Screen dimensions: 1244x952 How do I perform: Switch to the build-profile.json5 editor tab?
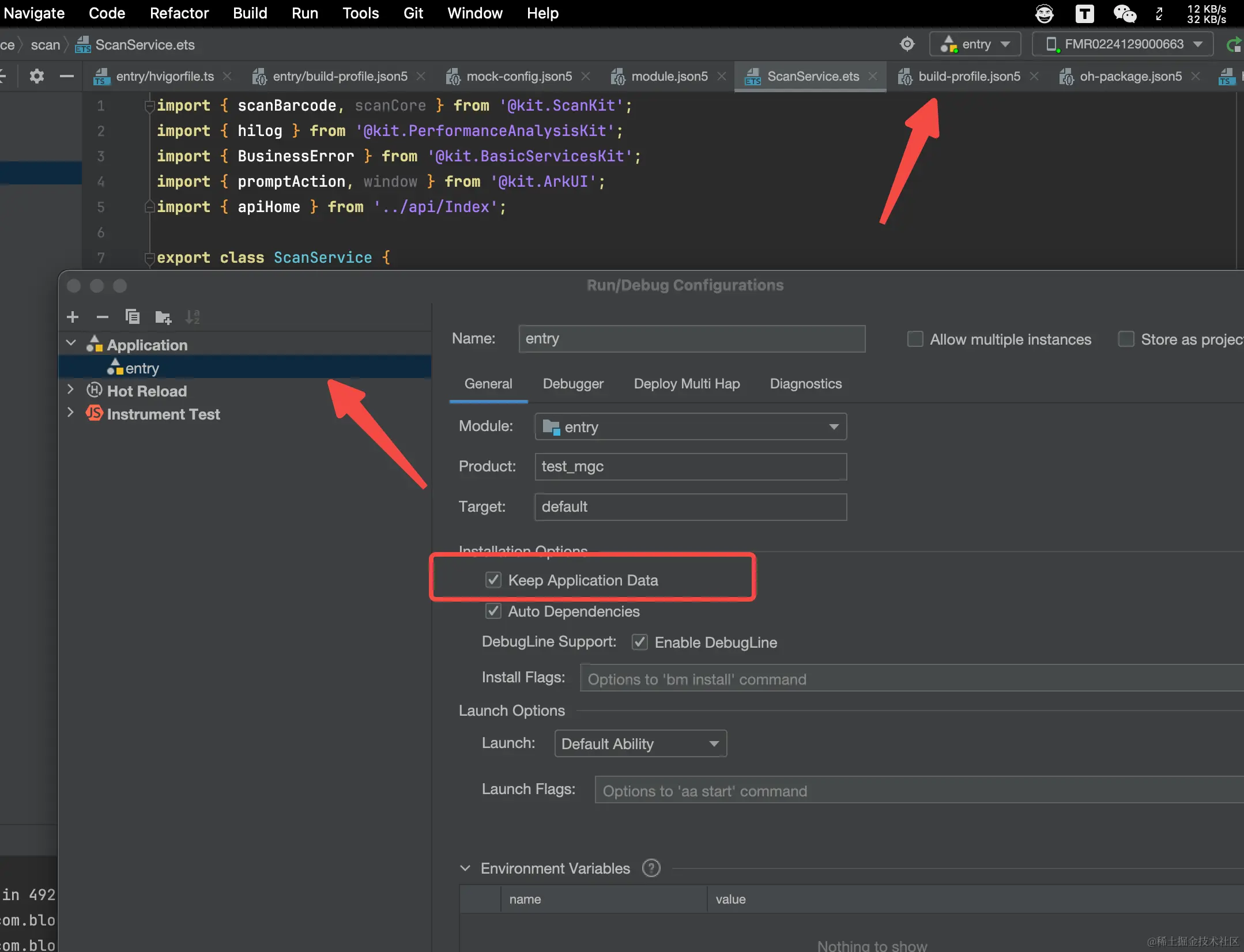[x=969, y=76]
